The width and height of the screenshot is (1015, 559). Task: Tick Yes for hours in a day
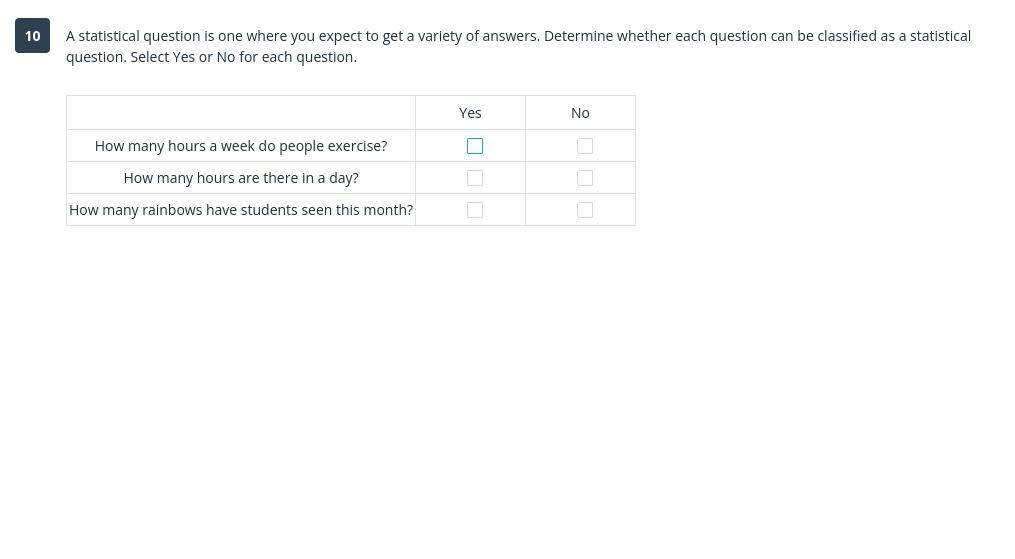coord(475,178)
